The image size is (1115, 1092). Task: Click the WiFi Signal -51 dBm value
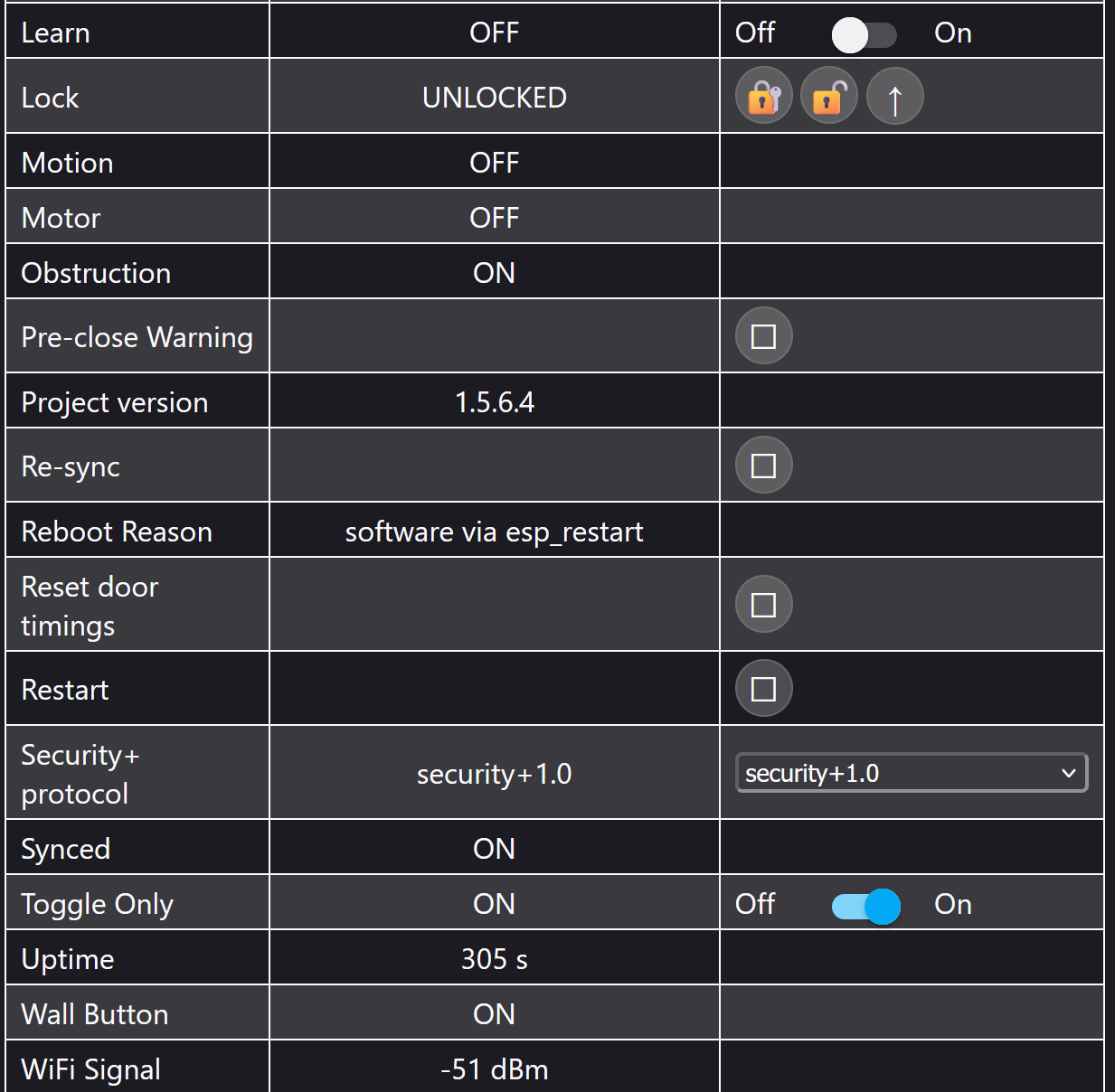tap(494, 1069)
